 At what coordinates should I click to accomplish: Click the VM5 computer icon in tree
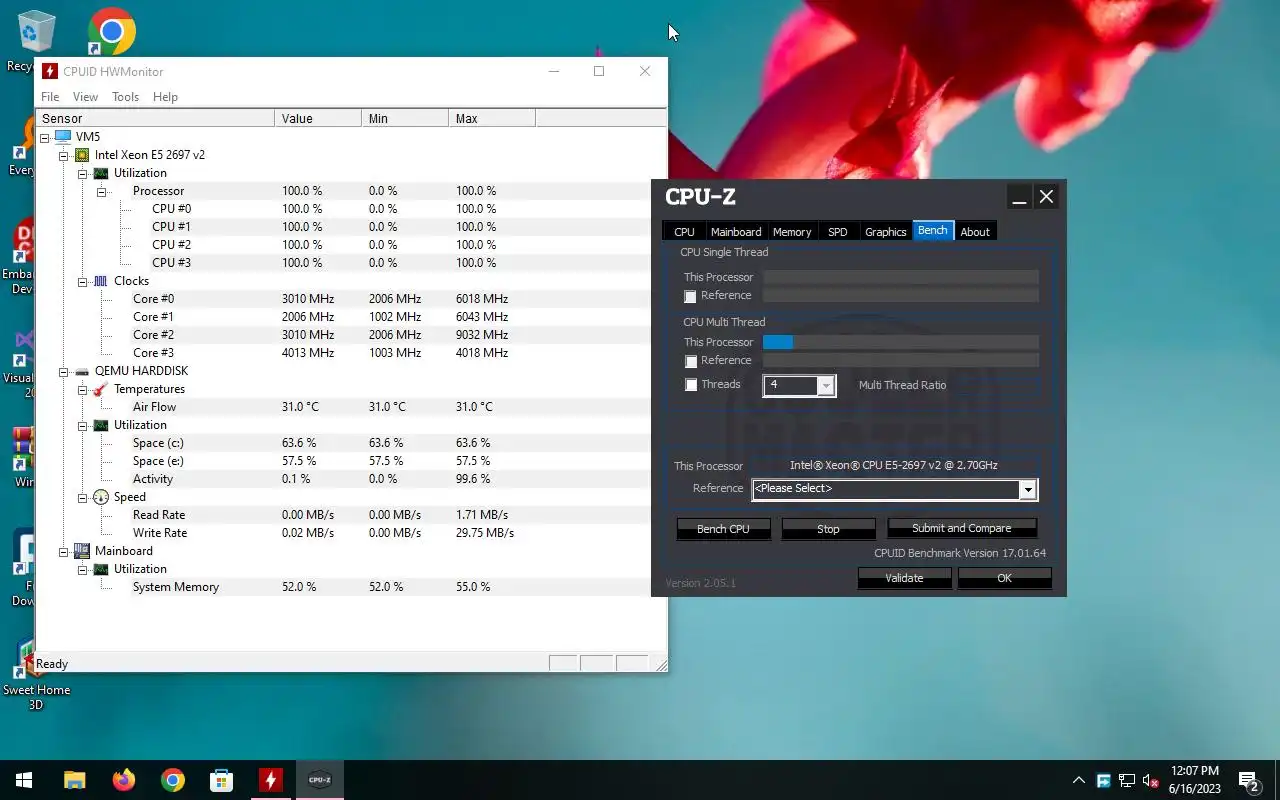[x=63, y=137]
